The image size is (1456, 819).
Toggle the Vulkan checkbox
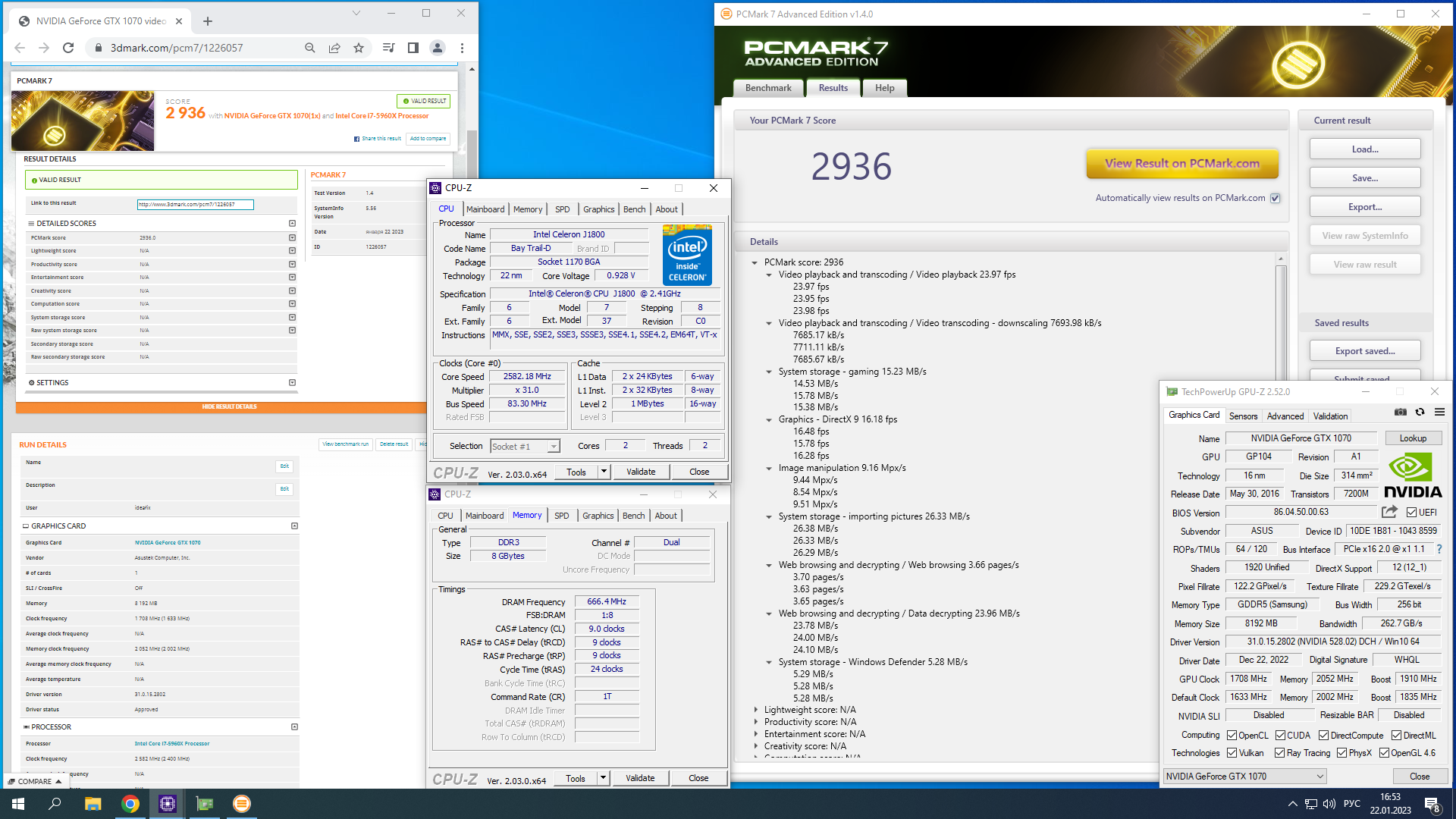1232,753
